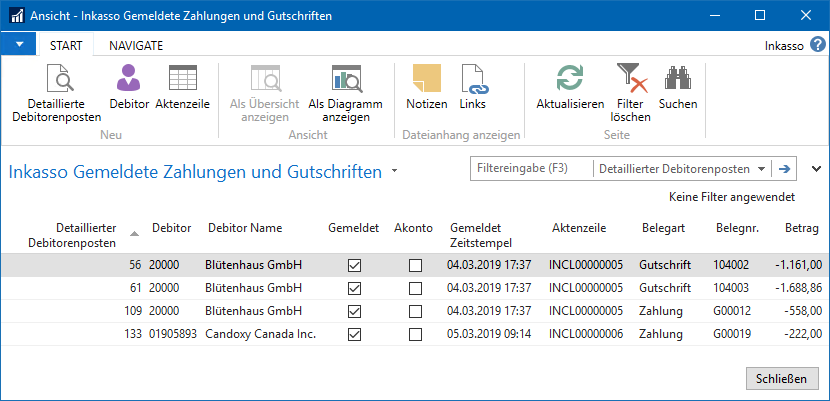Click the Gutschrift cell for 104003

[x=665, y=288]
